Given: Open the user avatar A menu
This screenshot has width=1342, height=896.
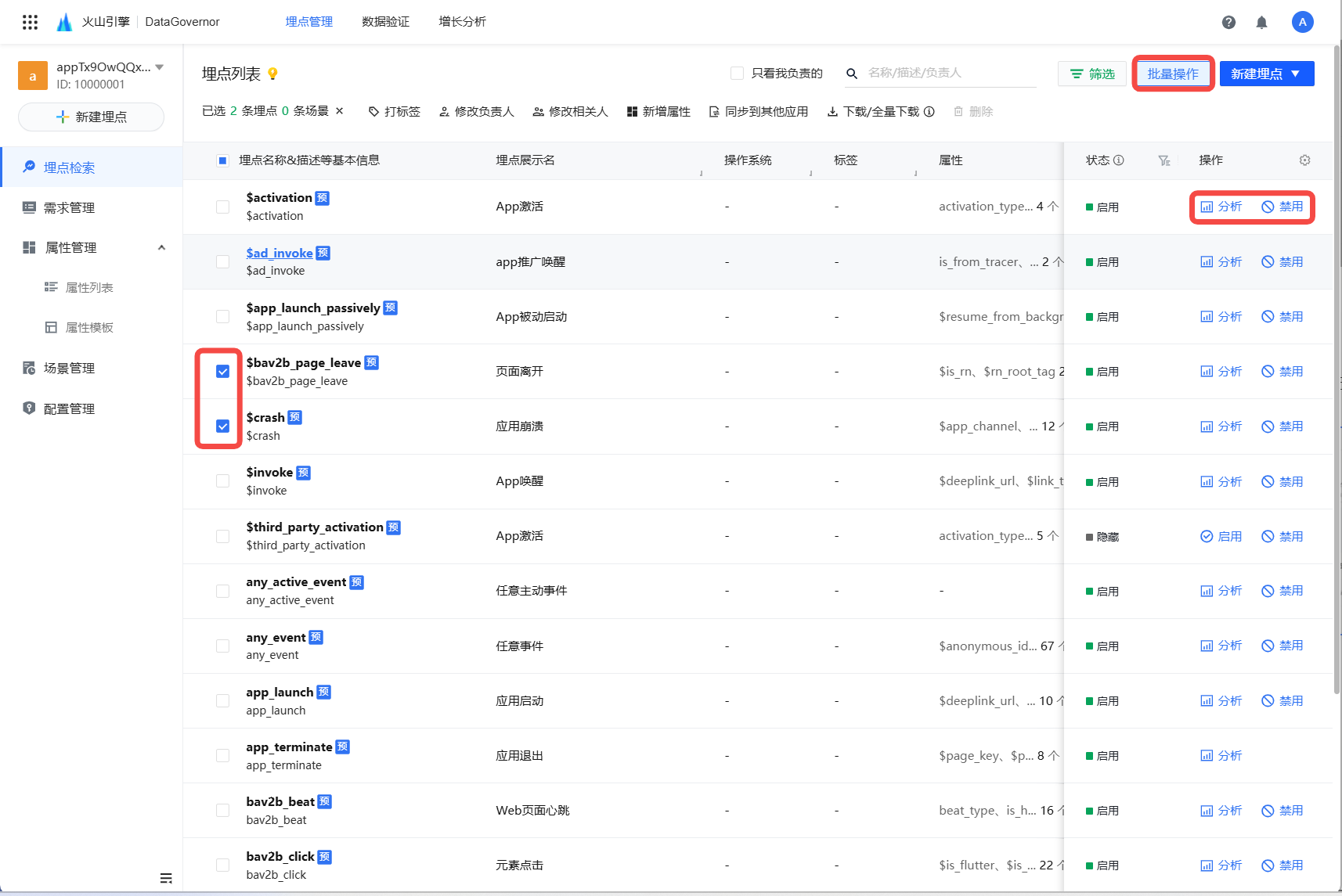Looking at the screenshot, I should pyautogui.click(x=1302, y=22).
